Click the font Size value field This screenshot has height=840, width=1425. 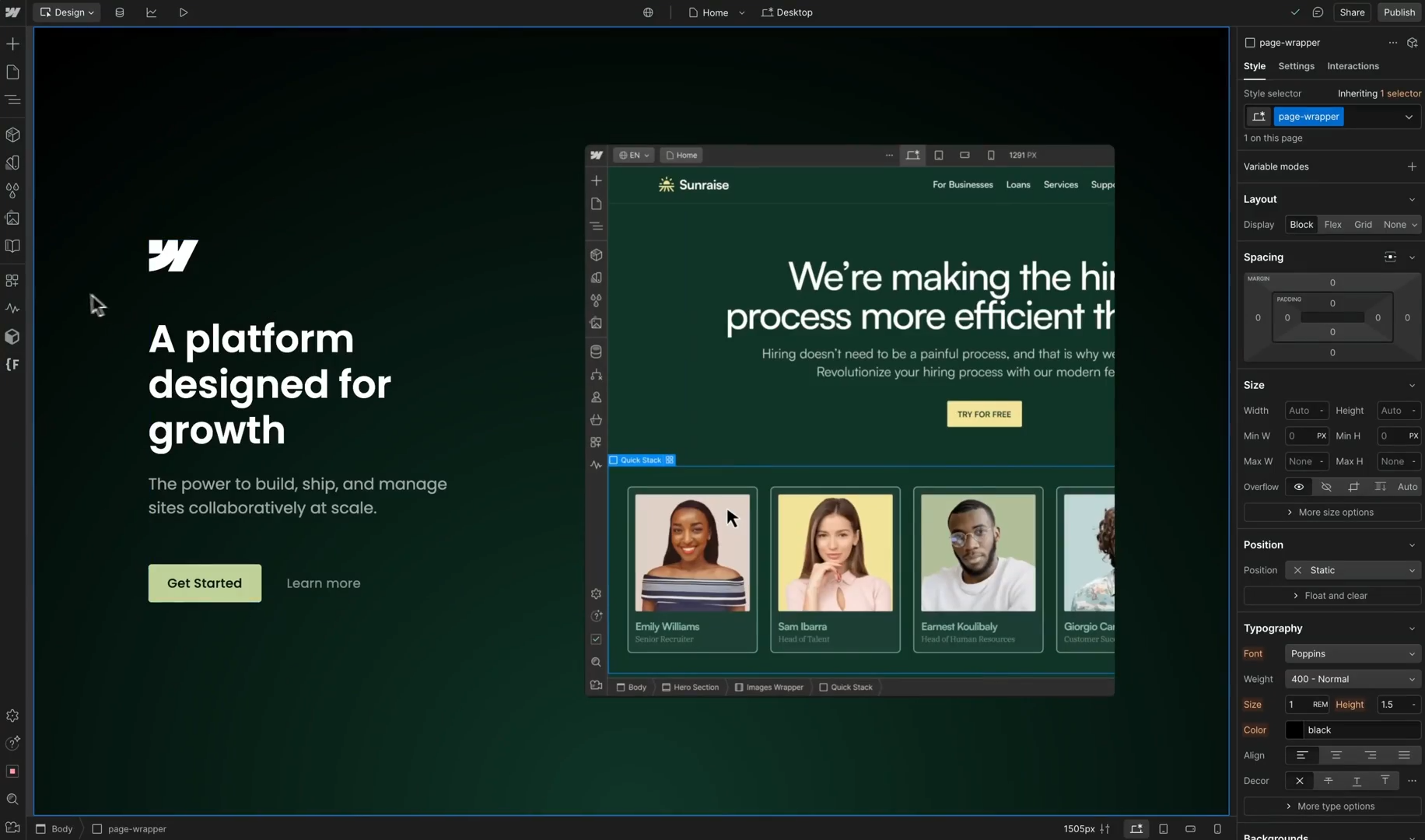[1306, 705]
